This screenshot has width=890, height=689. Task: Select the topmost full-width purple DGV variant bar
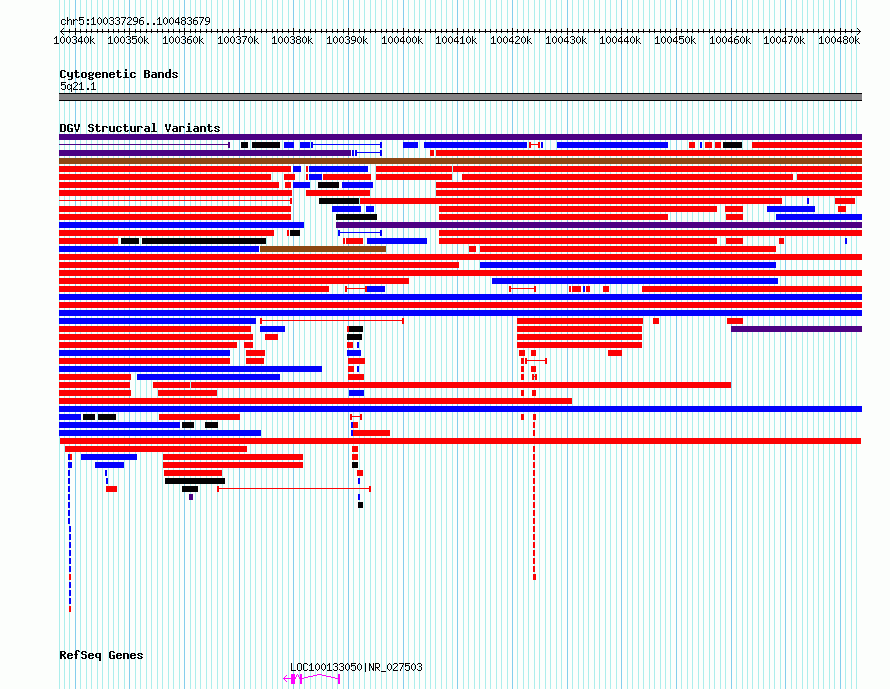(460, 137)
